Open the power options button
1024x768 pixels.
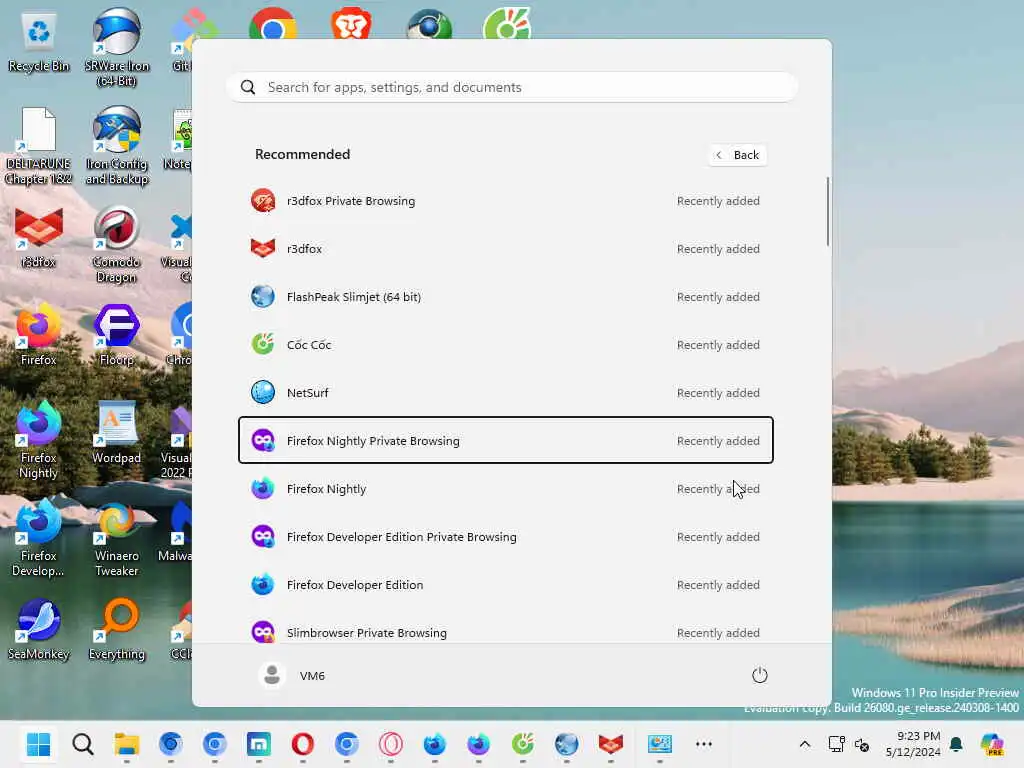pos(759,675)
